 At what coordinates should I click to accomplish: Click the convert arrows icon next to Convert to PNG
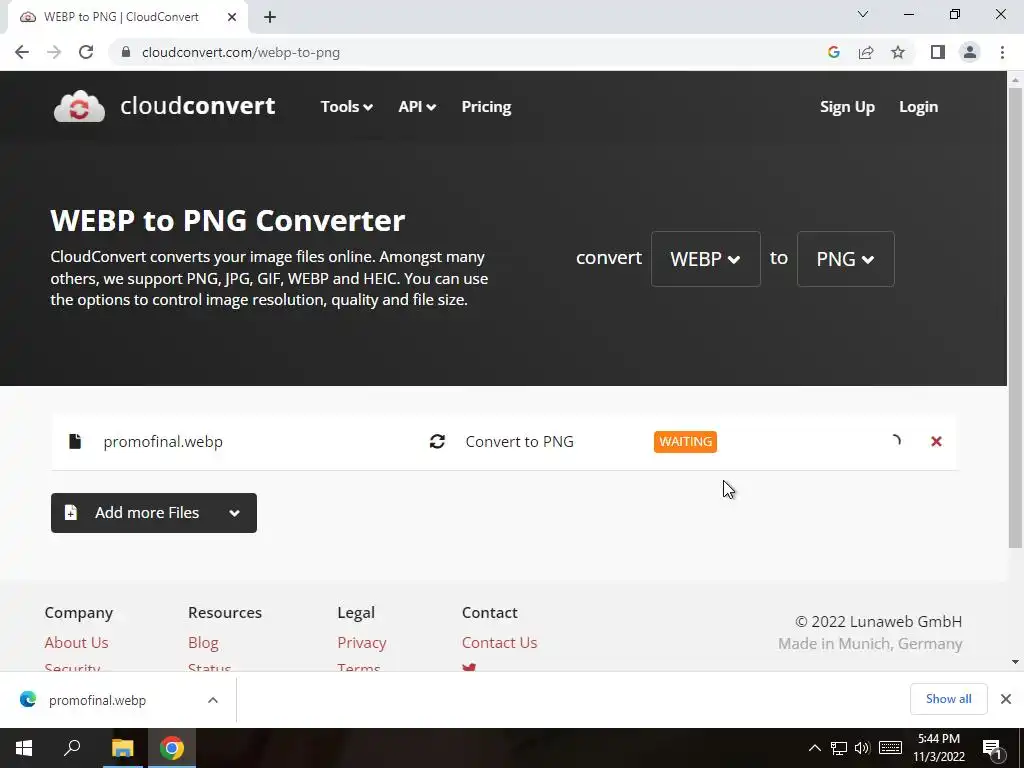(x=438, y=441)
